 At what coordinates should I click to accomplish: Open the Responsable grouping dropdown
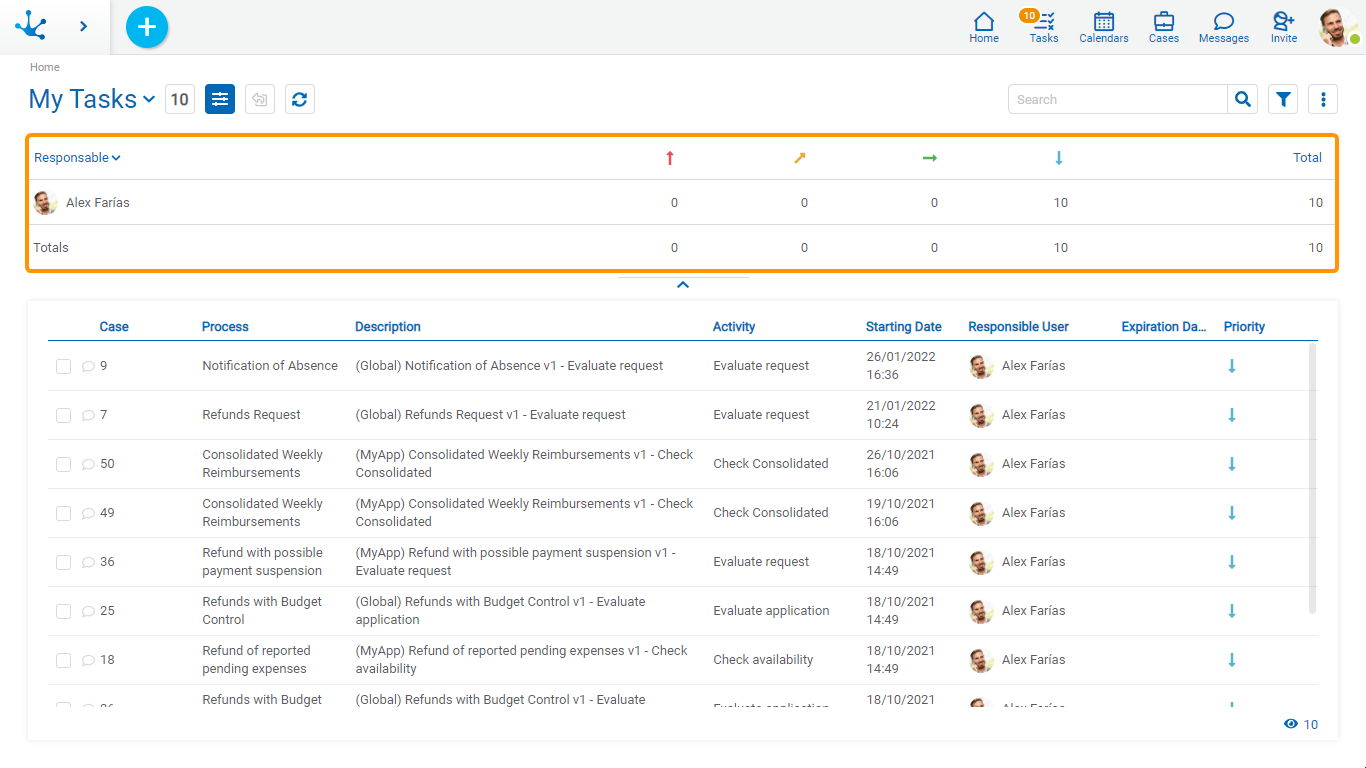point(77,158)
